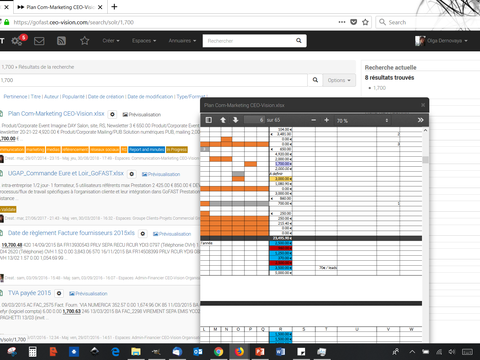Open the favorites star in dark navbar
The height and width of the screenshot is (360, 480).
tap(85, 41)
